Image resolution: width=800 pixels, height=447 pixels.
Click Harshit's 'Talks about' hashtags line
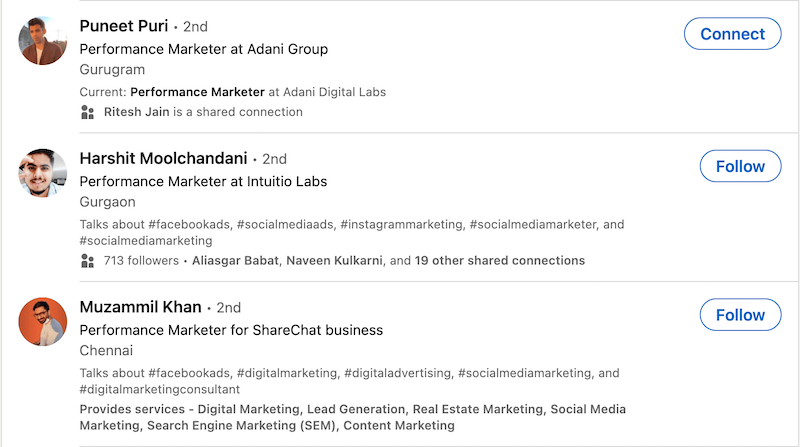350,225
